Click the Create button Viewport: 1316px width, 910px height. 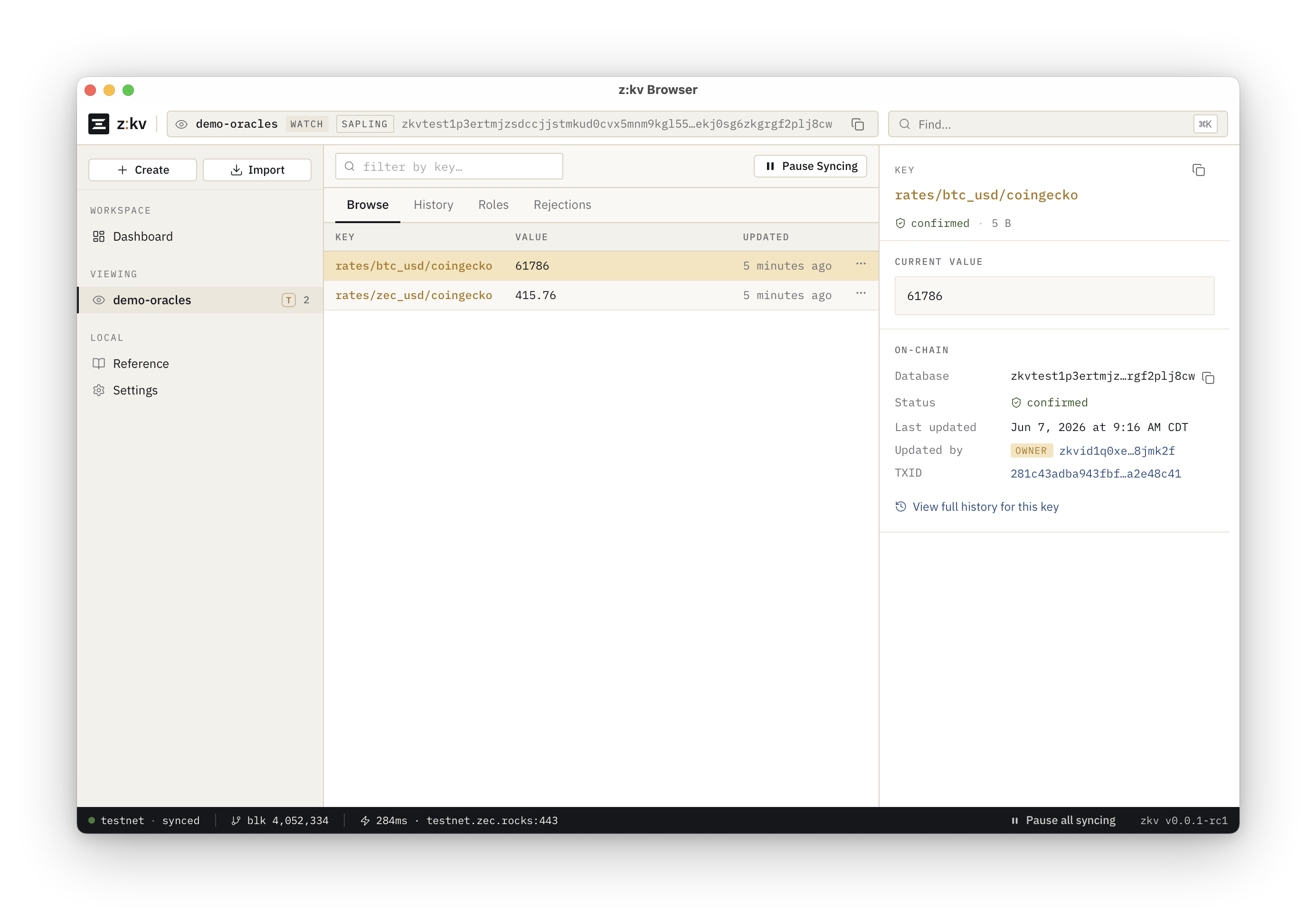click(142, 170)
